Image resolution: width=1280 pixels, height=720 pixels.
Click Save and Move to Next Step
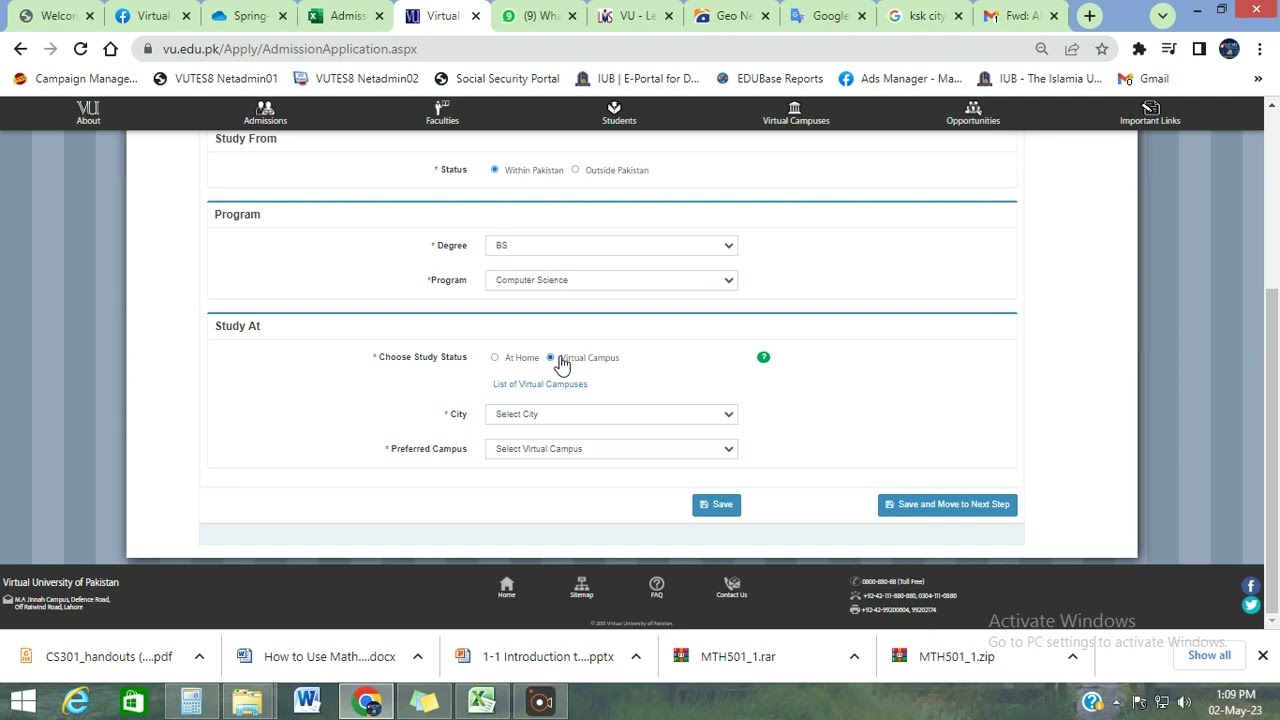[947, 505]
